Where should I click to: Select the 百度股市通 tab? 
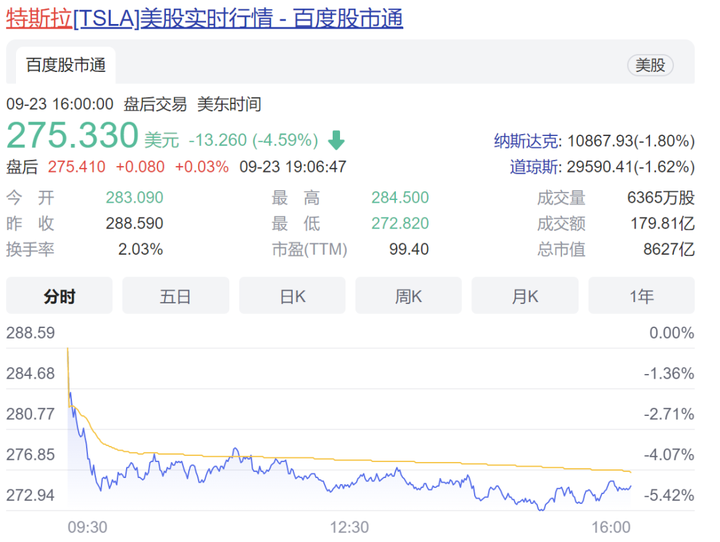[x=66, y=65]
